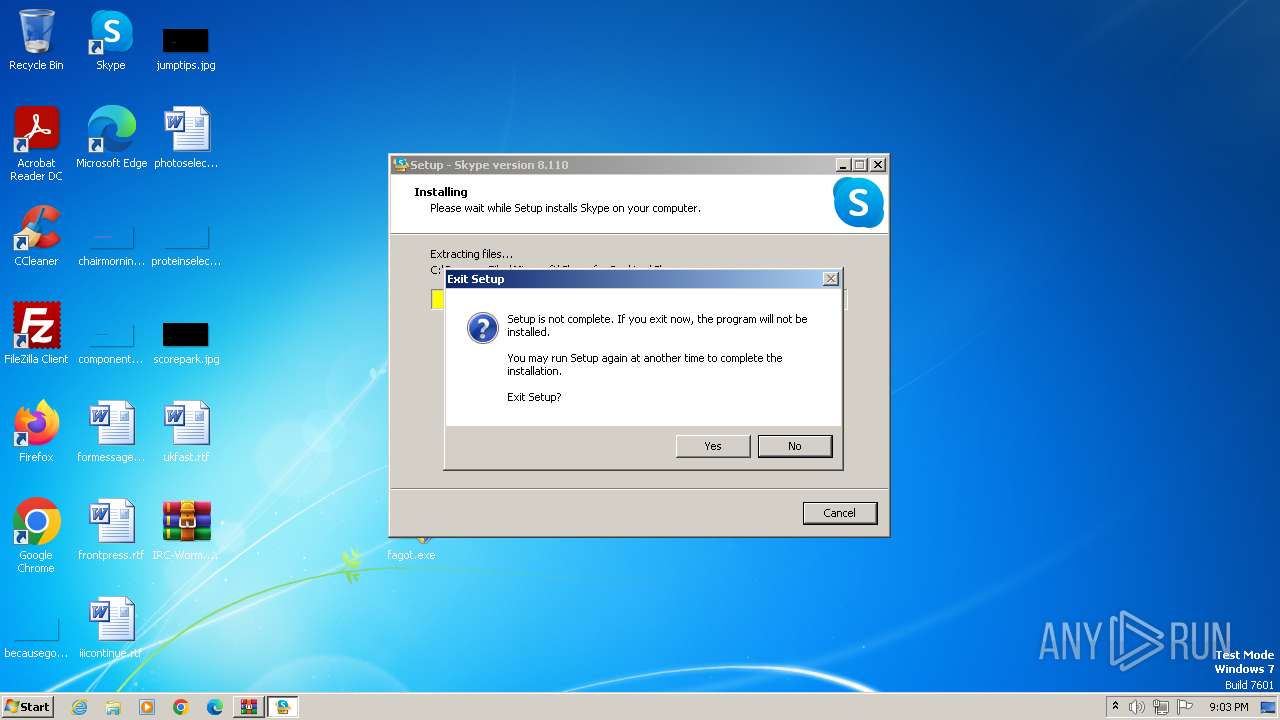Confirm exit by clicking Yes
The height and width of the screenshot is (720, 1280).
point(713,446)
